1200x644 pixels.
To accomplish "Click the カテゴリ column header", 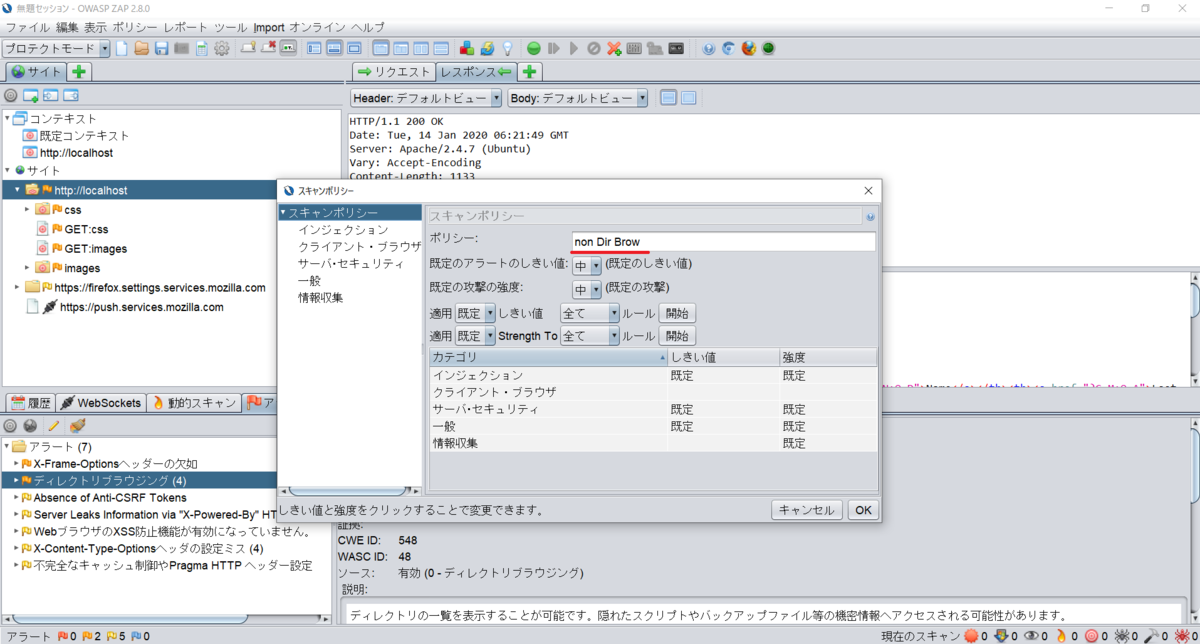I will click(548, 357).
